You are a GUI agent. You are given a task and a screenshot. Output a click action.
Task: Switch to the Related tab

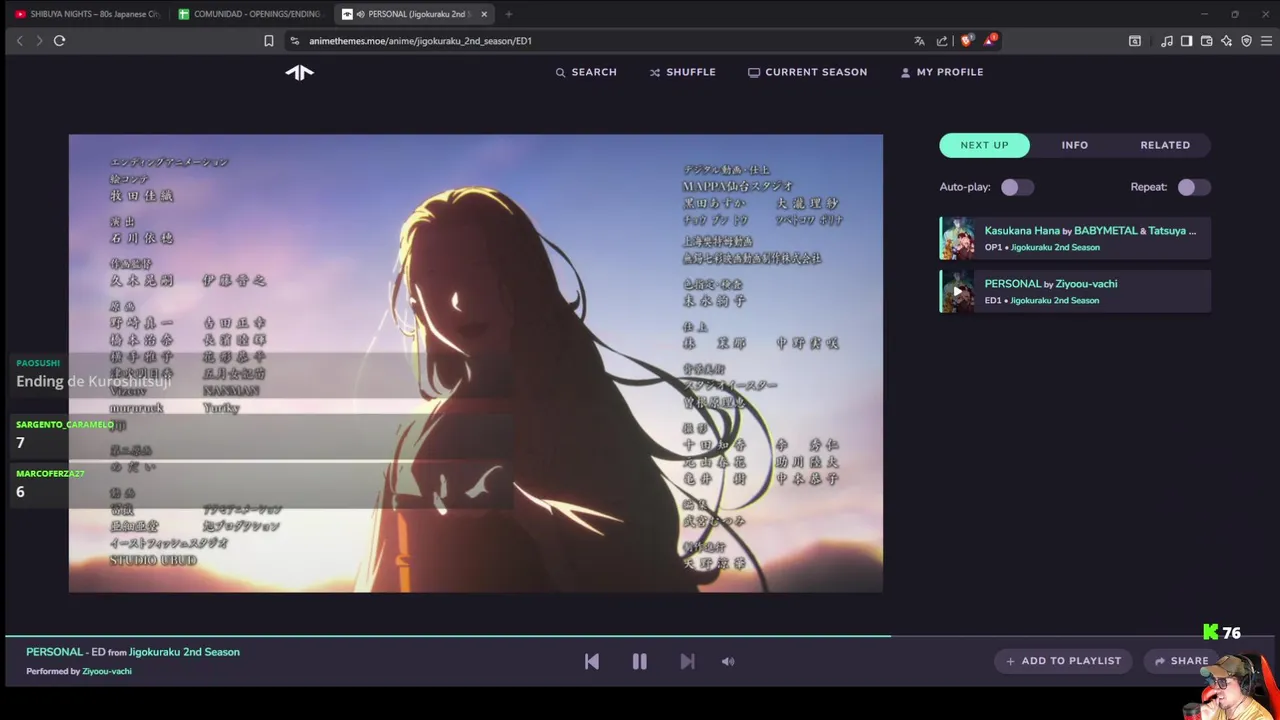click(1165, 145)
